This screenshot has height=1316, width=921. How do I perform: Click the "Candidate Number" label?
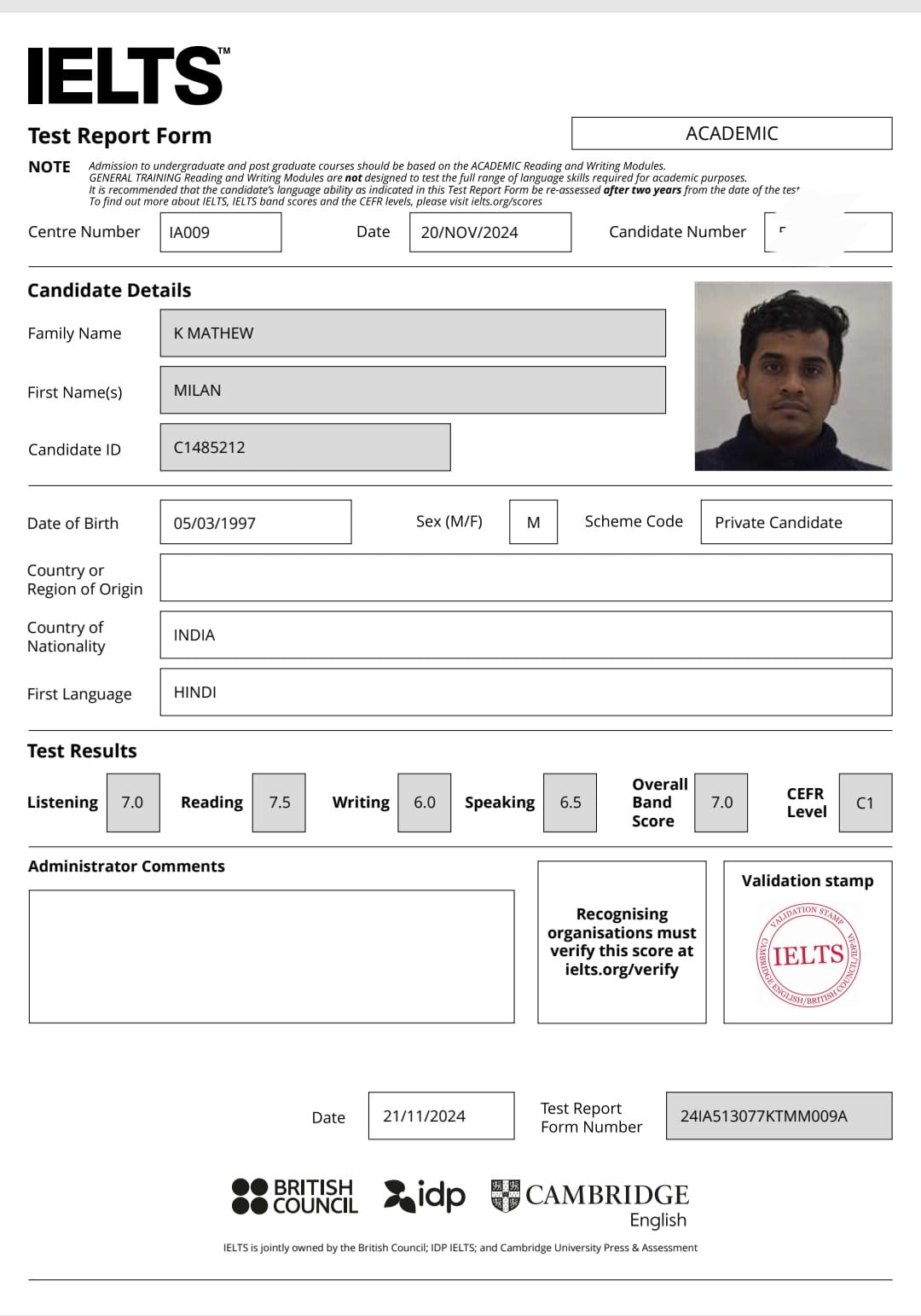pos(677,232)
